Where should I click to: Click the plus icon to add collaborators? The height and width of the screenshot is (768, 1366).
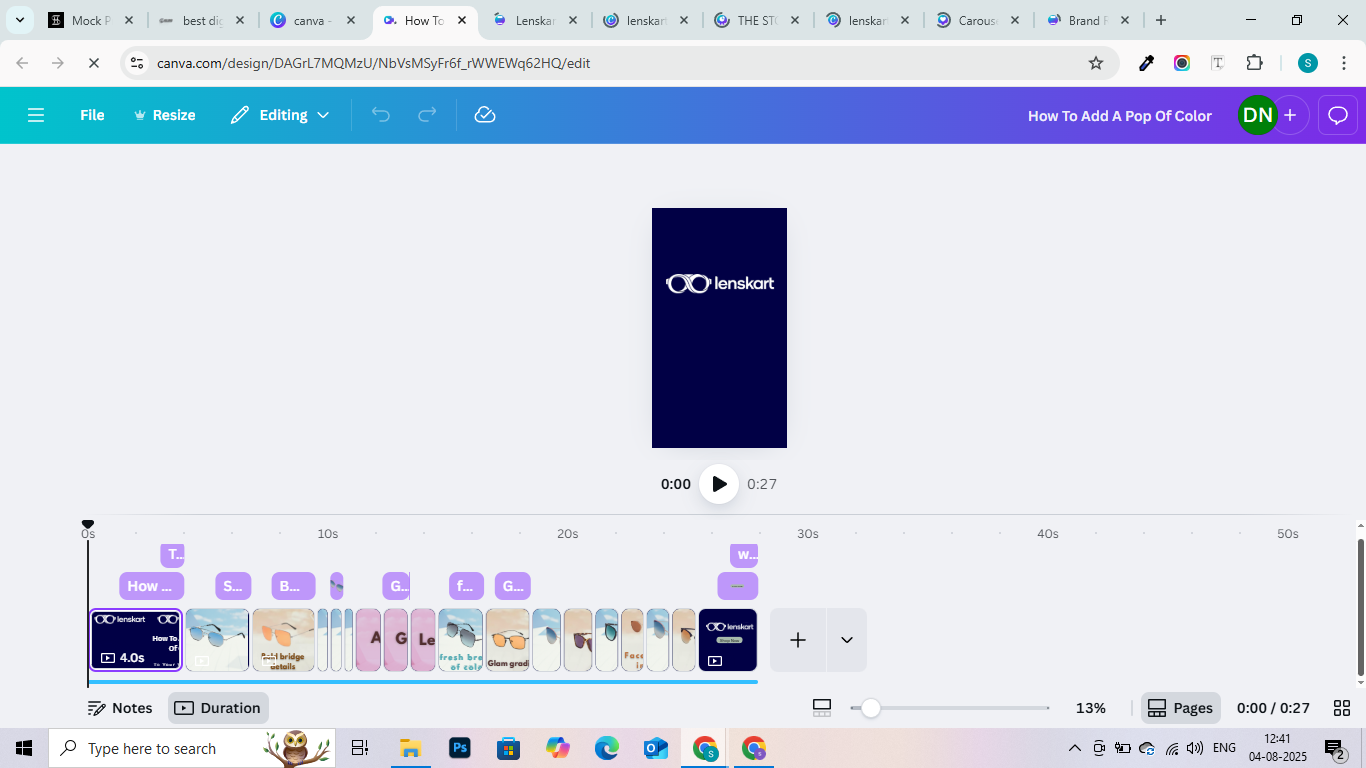tap(1290, 115)
